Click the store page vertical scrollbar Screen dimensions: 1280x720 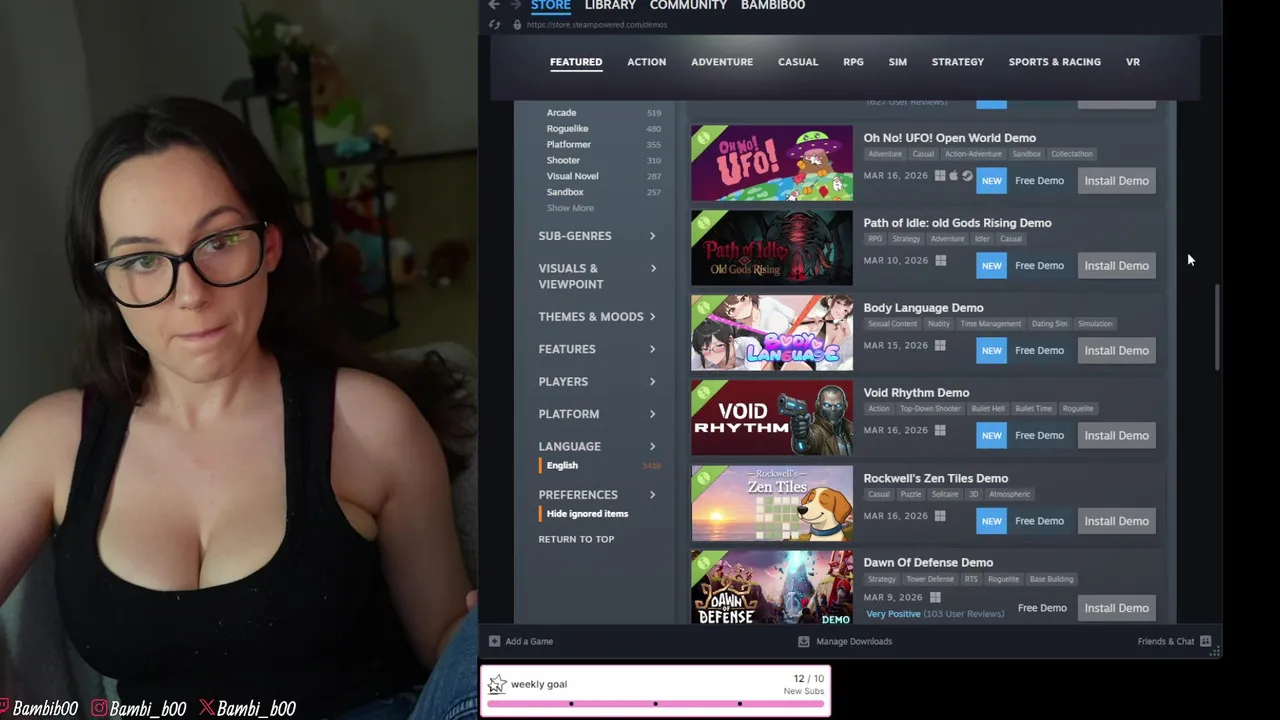(1217, 328)
